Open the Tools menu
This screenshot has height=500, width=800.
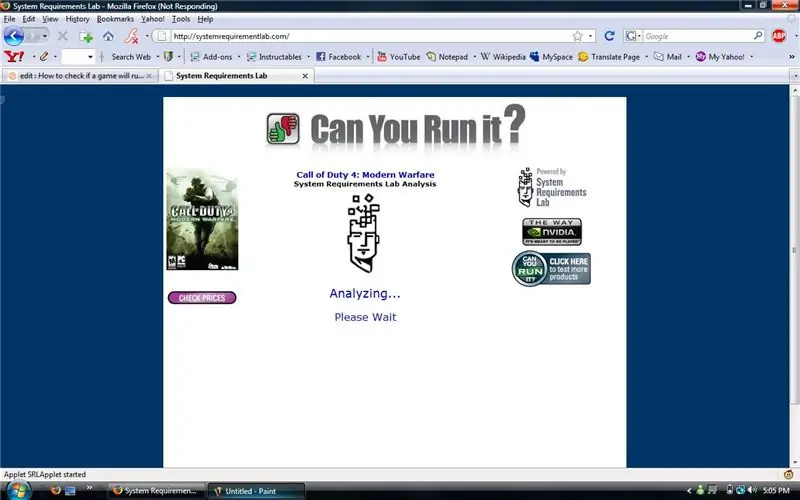pos(181,19)
